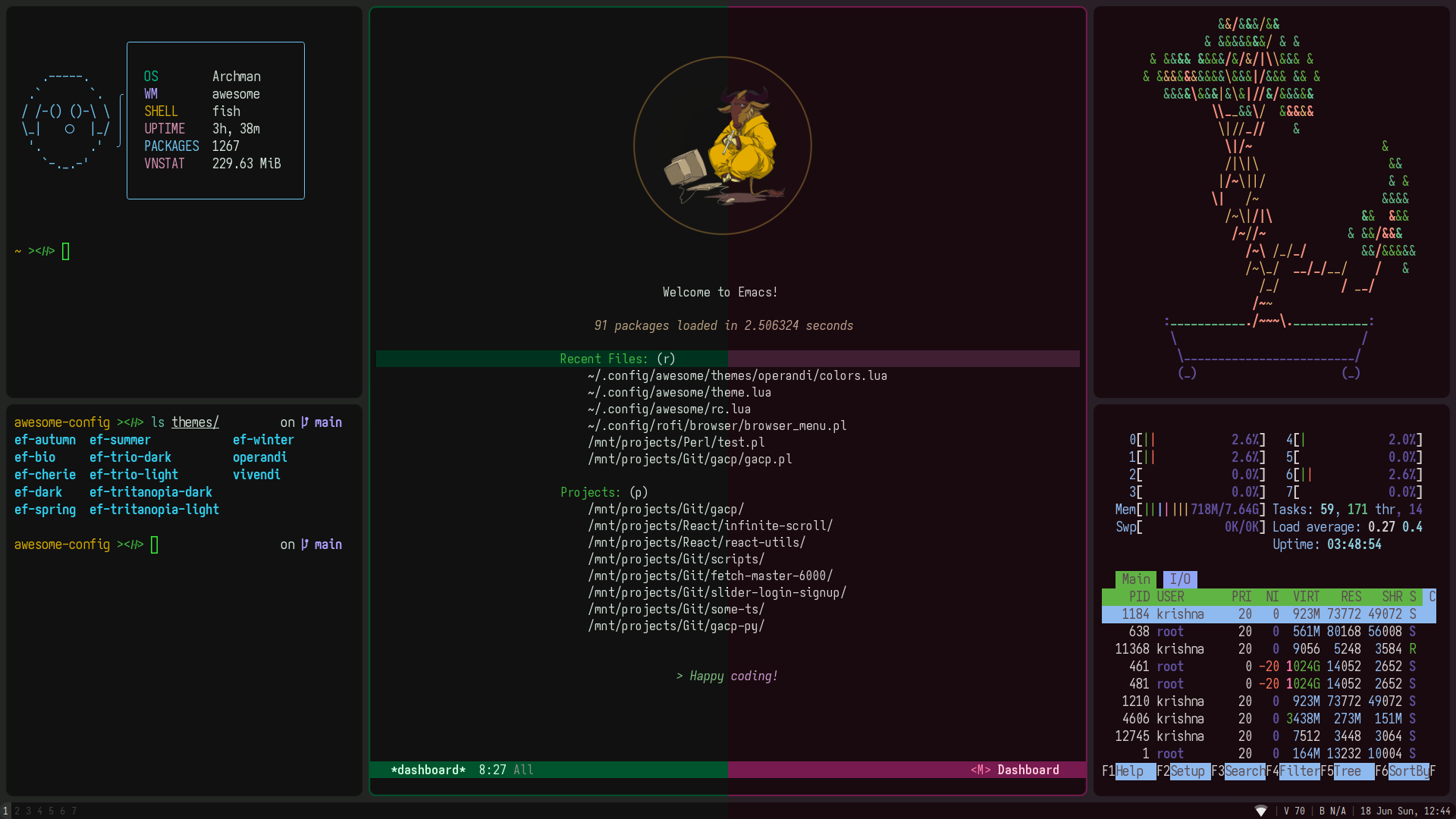Image resolution: width=1456 pixels, height=819 pixels.
Task: Click the volume indicator V 70
Action: coord(1294,811)
